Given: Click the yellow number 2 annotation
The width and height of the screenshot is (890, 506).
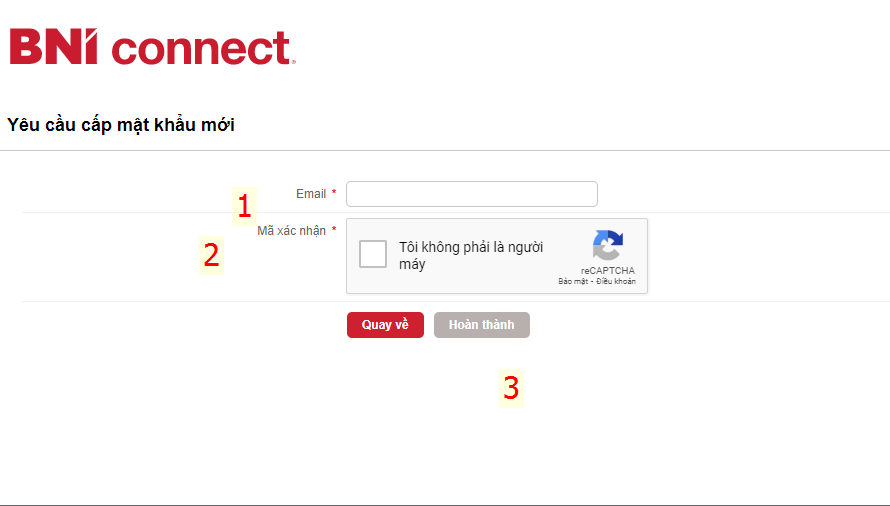Looking at the screenshot, I should tap(212, 255).
